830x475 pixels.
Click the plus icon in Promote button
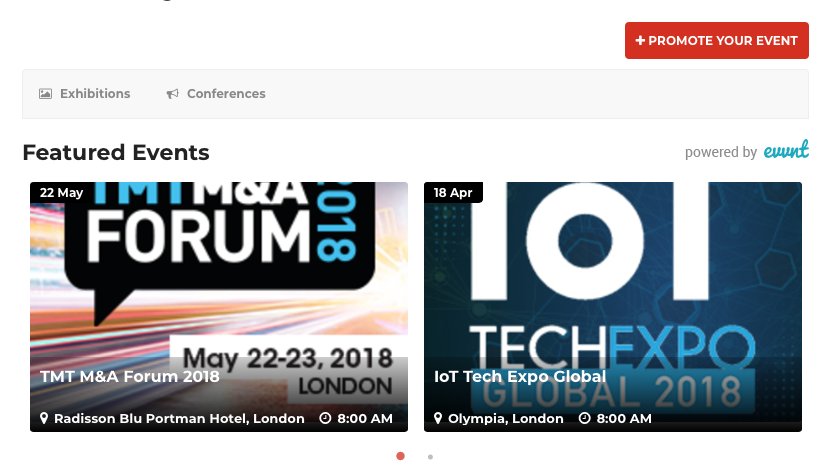(x=640, y=40)
